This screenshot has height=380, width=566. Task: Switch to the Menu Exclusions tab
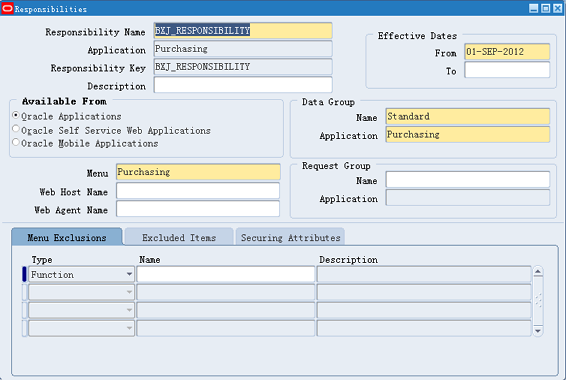67,237
